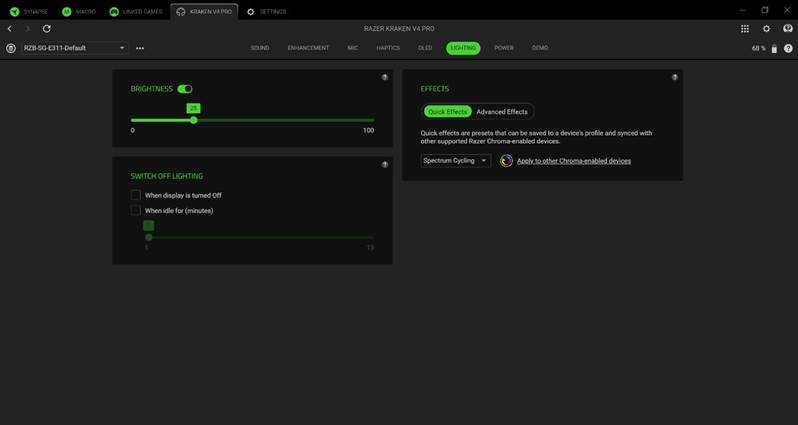Go to the Enhancement section
Viewport: 798px width, 425px height.
coord(308,48)
